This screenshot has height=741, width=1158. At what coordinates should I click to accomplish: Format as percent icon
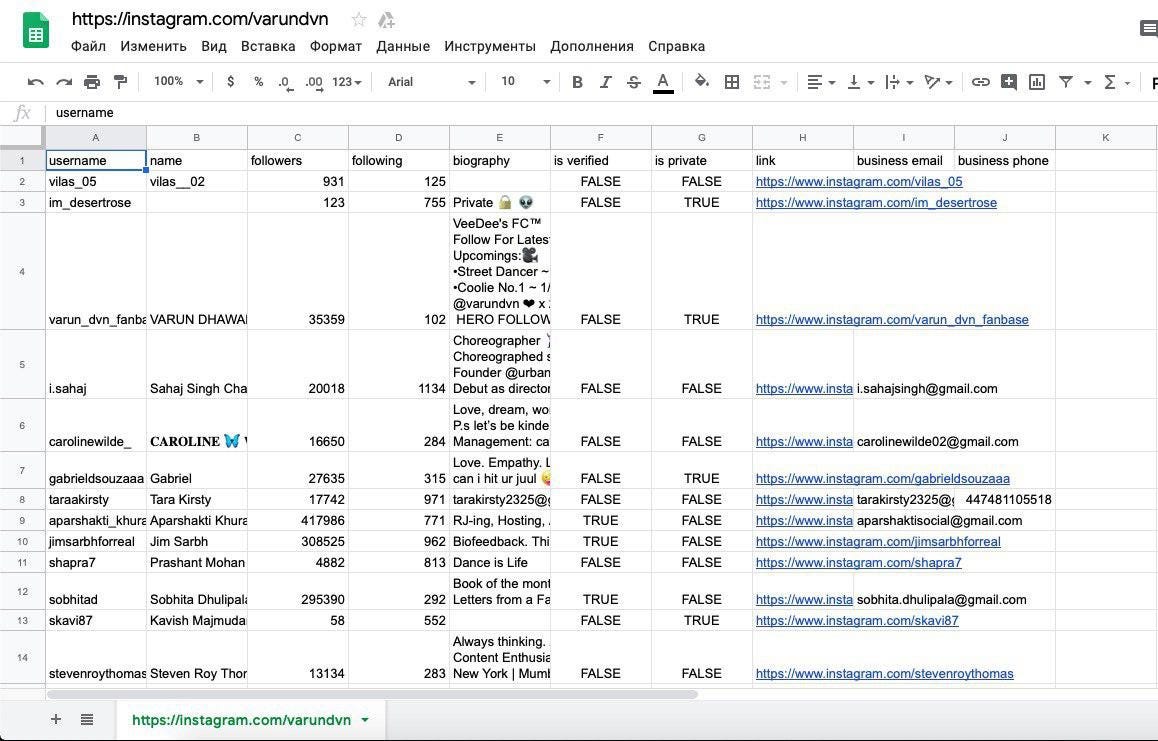(258, 82)
